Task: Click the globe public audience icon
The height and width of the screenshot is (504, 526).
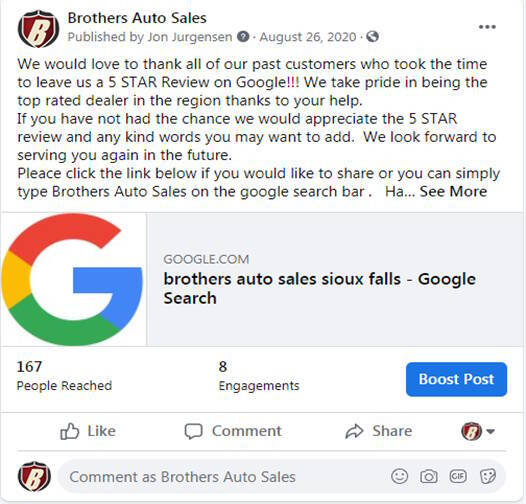Action: tap(372, 37)
